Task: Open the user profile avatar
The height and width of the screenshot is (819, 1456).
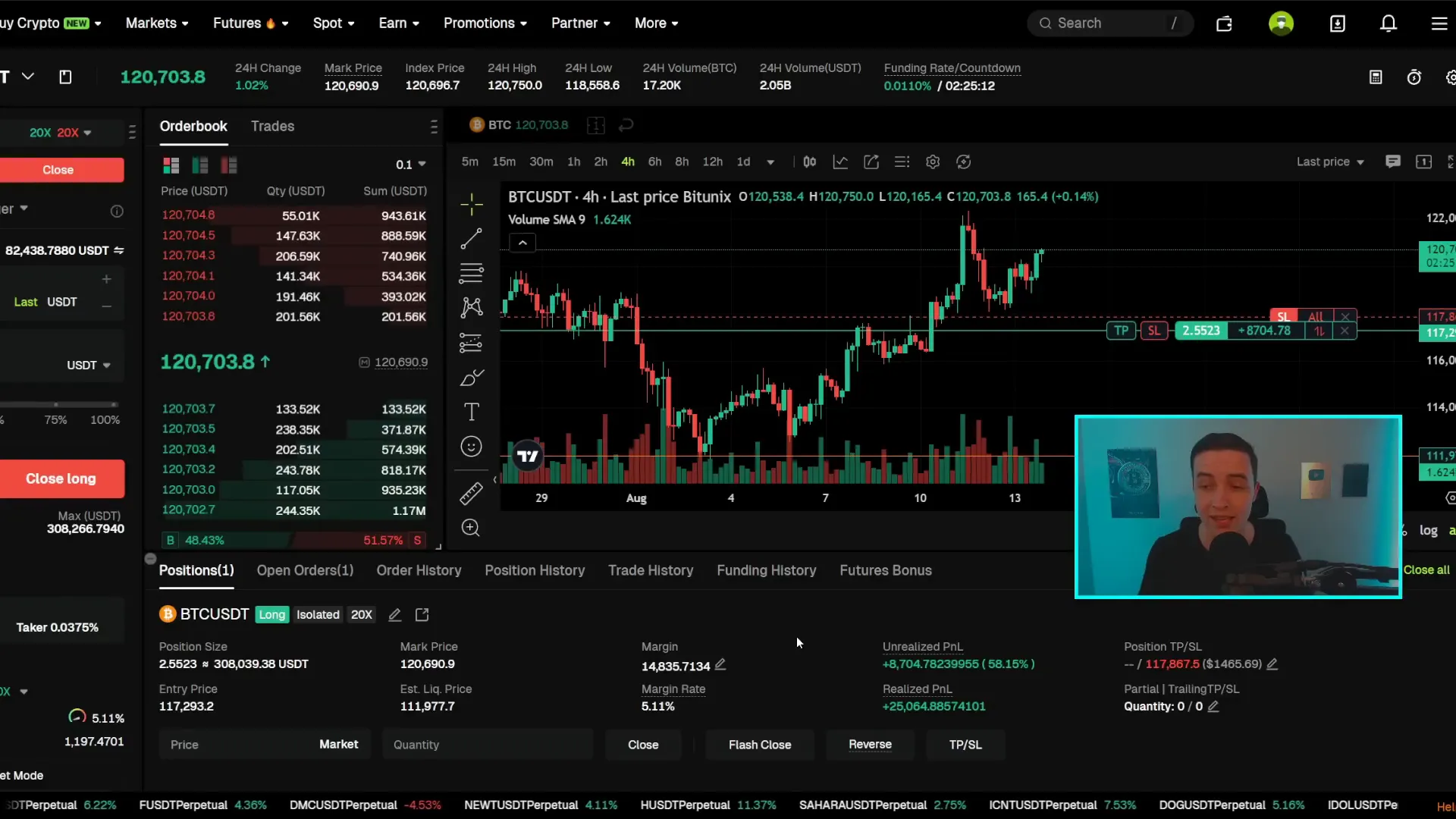Action: (x=1281, y=24)
